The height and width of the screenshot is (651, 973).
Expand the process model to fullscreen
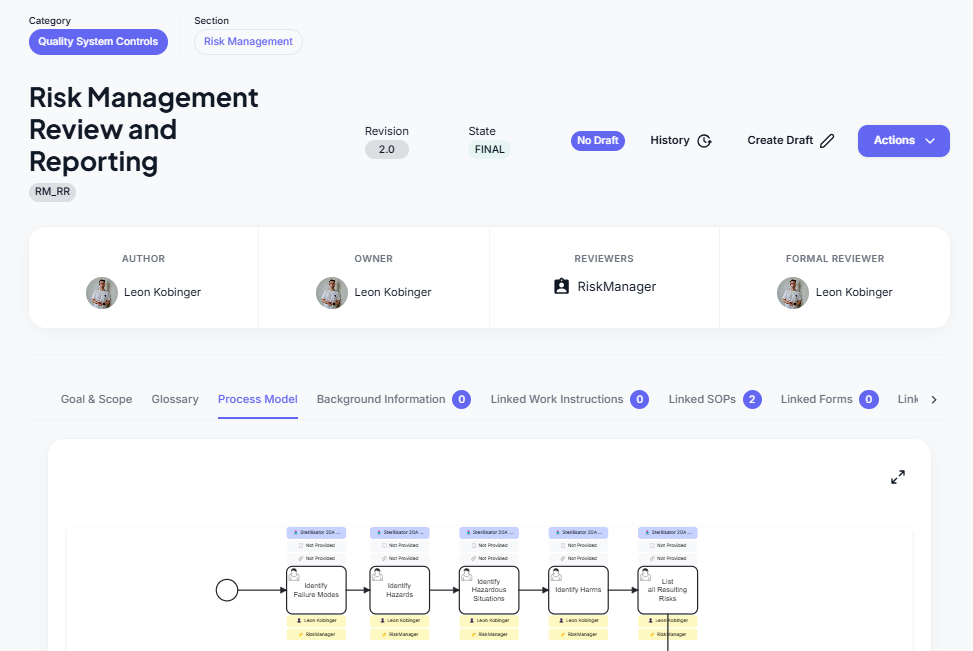(x=897, y=478)
